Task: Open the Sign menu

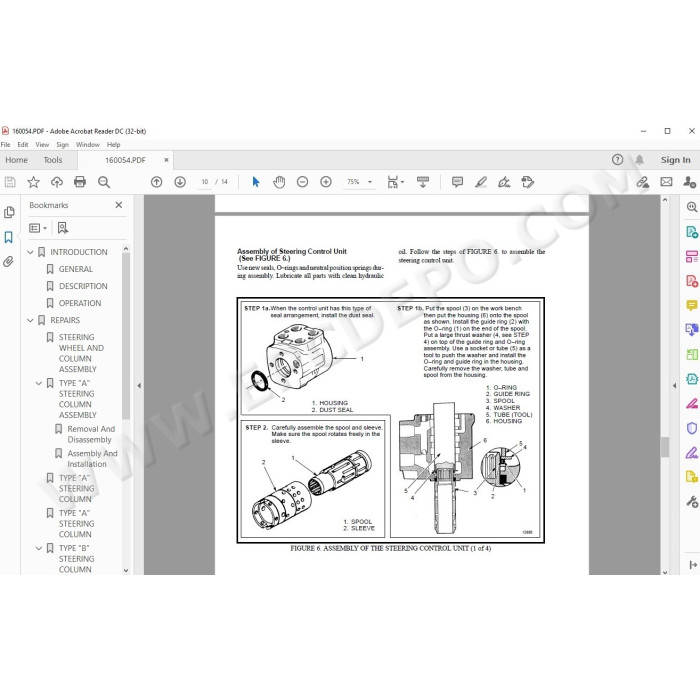Action: coord(62,145)
